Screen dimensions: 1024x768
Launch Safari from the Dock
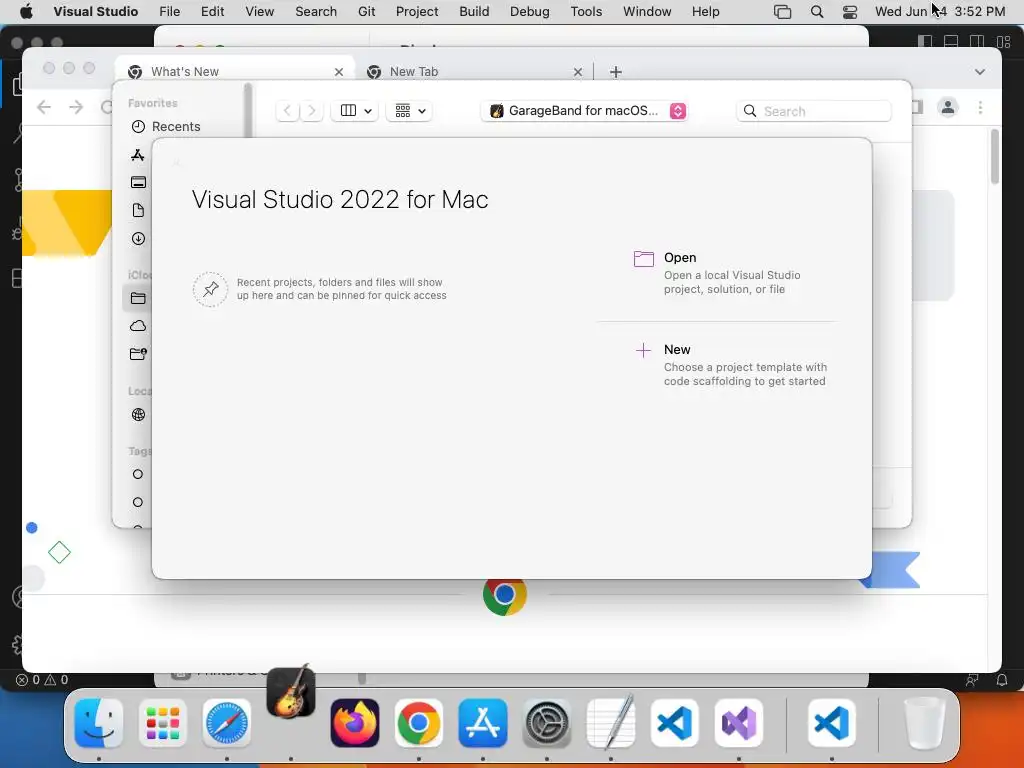coord(227,723)
